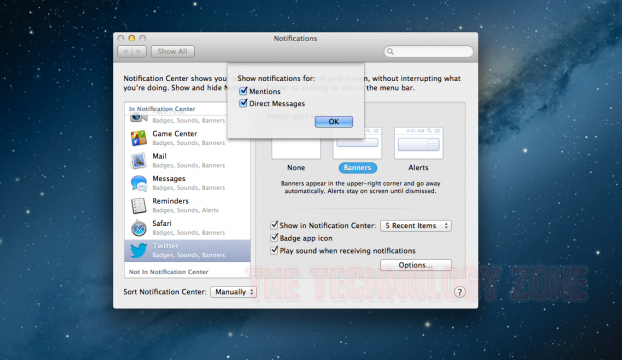Choose the Alerts style thumbnail
Screen dimensions: 622x360
coord(419,143)
